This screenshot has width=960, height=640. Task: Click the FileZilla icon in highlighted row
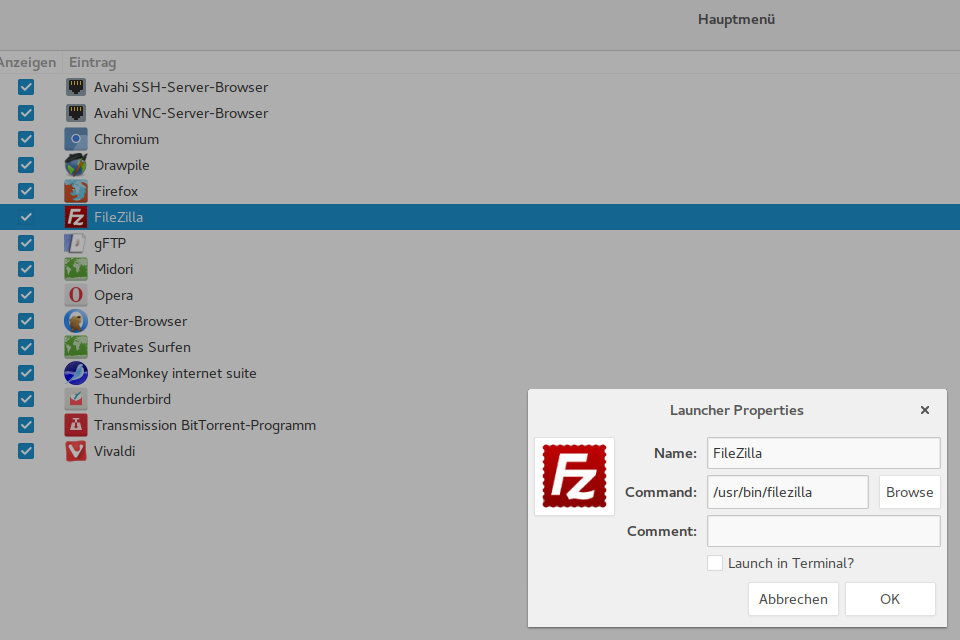coord(76,217)
